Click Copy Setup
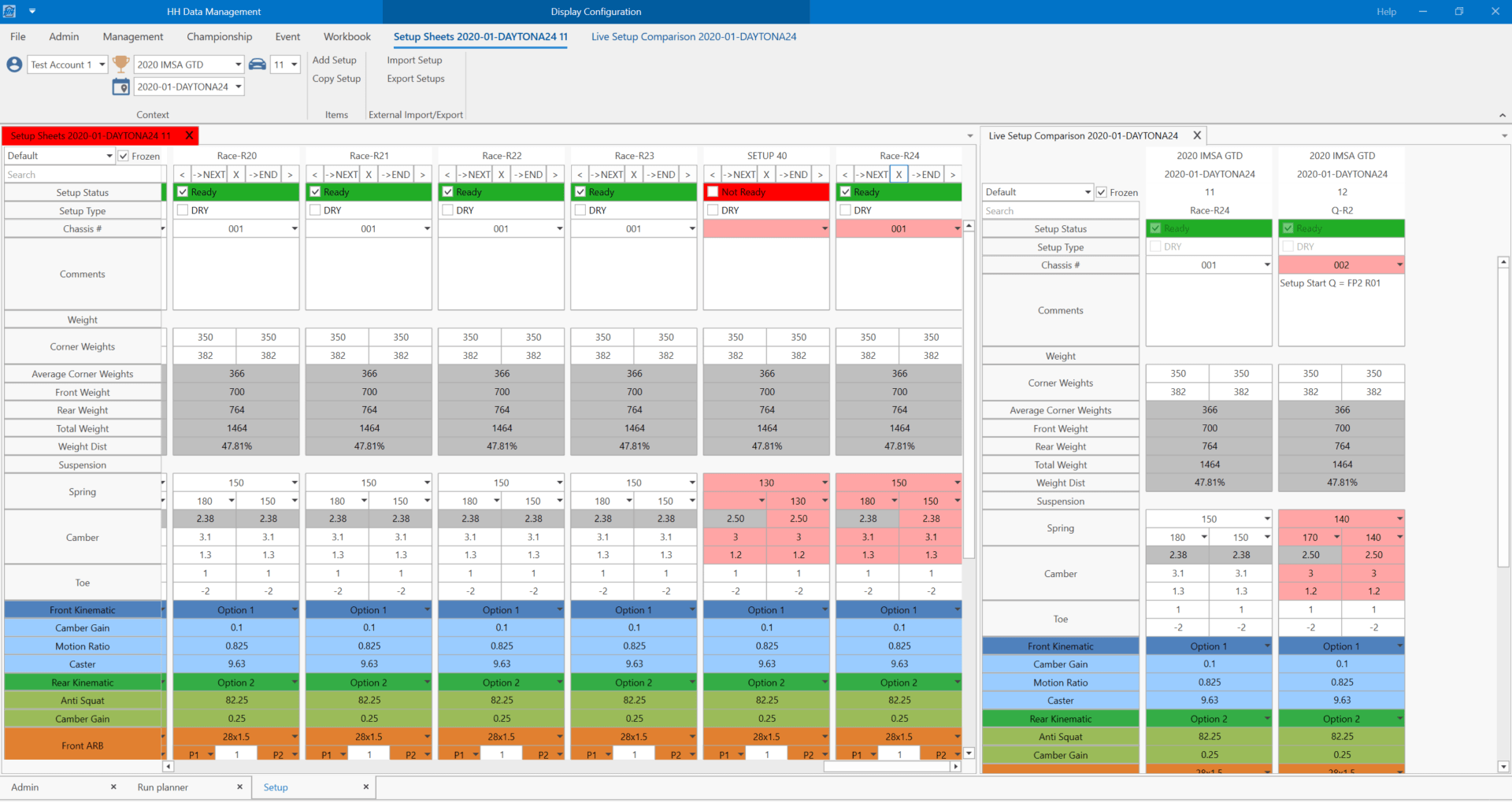The width and height of the screenshot is (1512, 803). point(336,79)
